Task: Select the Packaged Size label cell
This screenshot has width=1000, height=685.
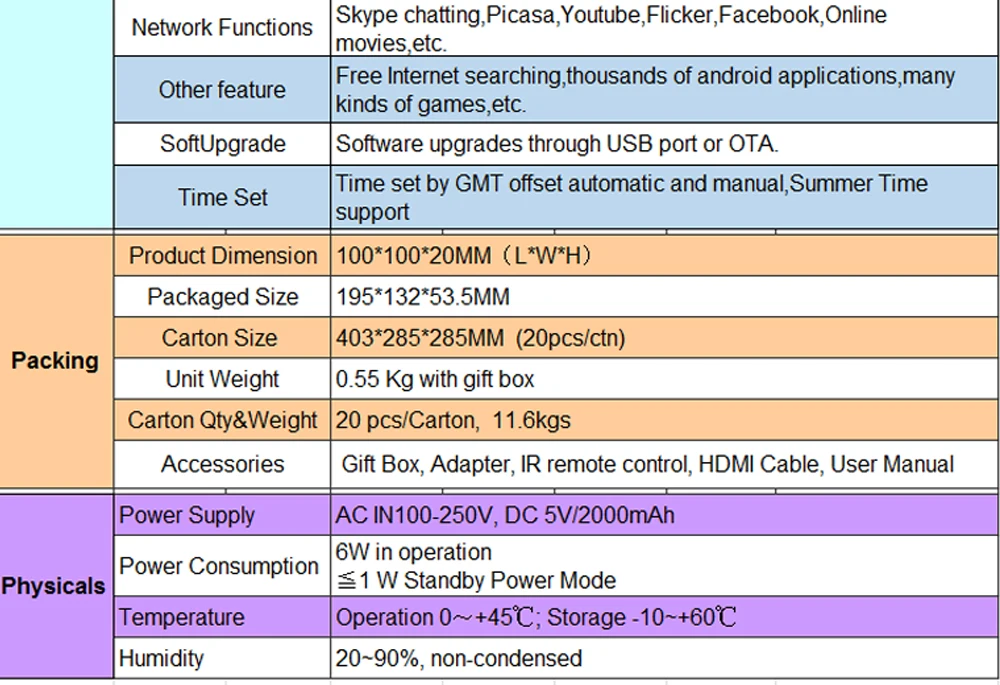Action: (222, 297)
